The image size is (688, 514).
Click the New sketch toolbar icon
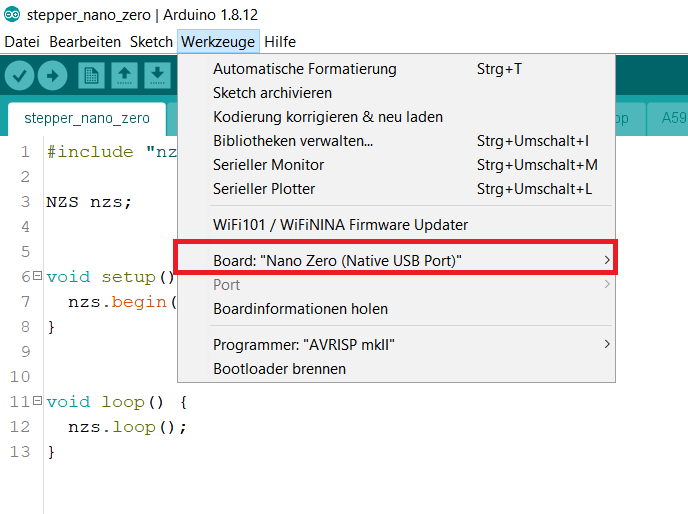point(91,75)
